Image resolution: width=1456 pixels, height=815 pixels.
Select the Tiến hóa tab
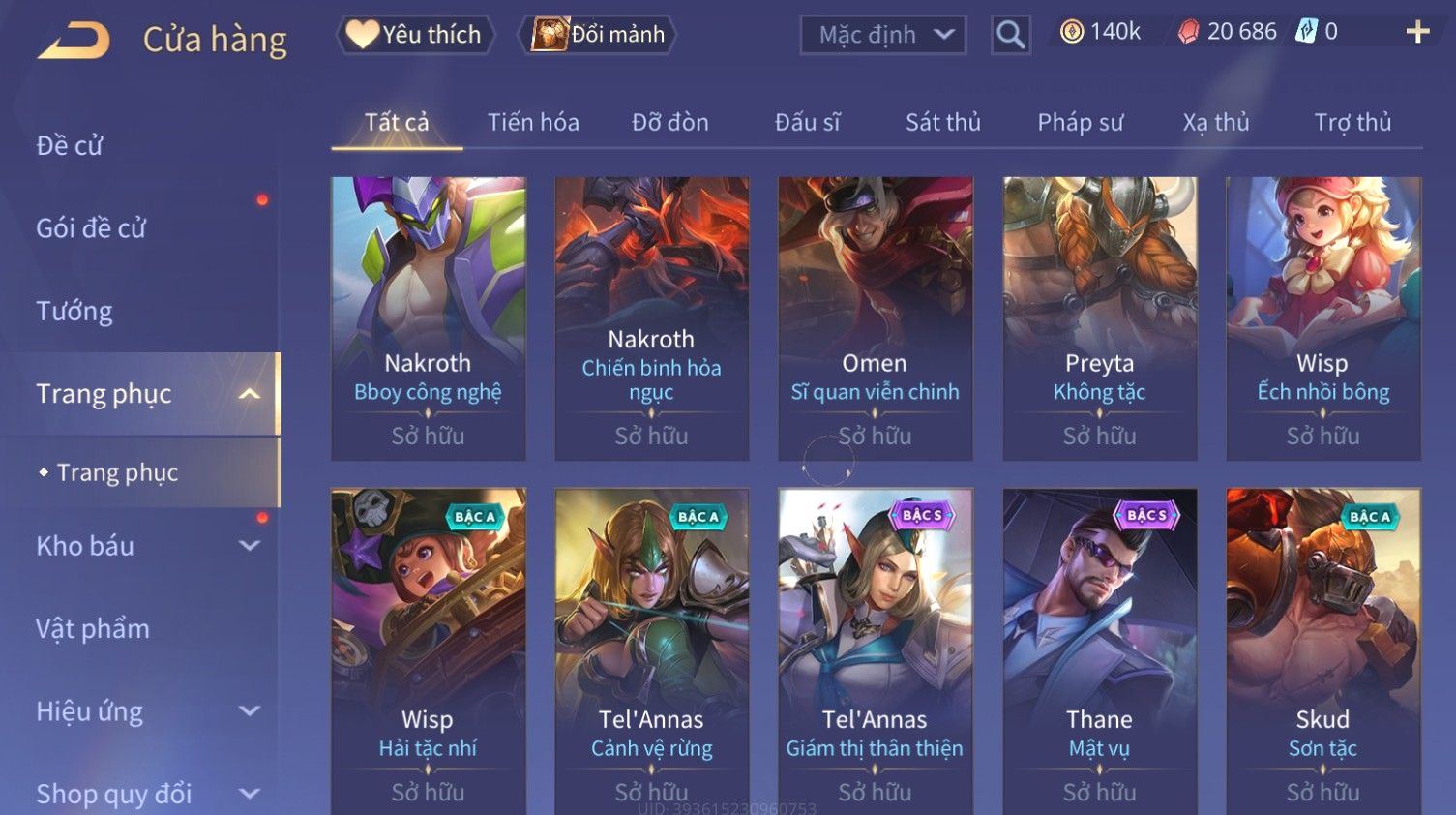tap(533, 123)
